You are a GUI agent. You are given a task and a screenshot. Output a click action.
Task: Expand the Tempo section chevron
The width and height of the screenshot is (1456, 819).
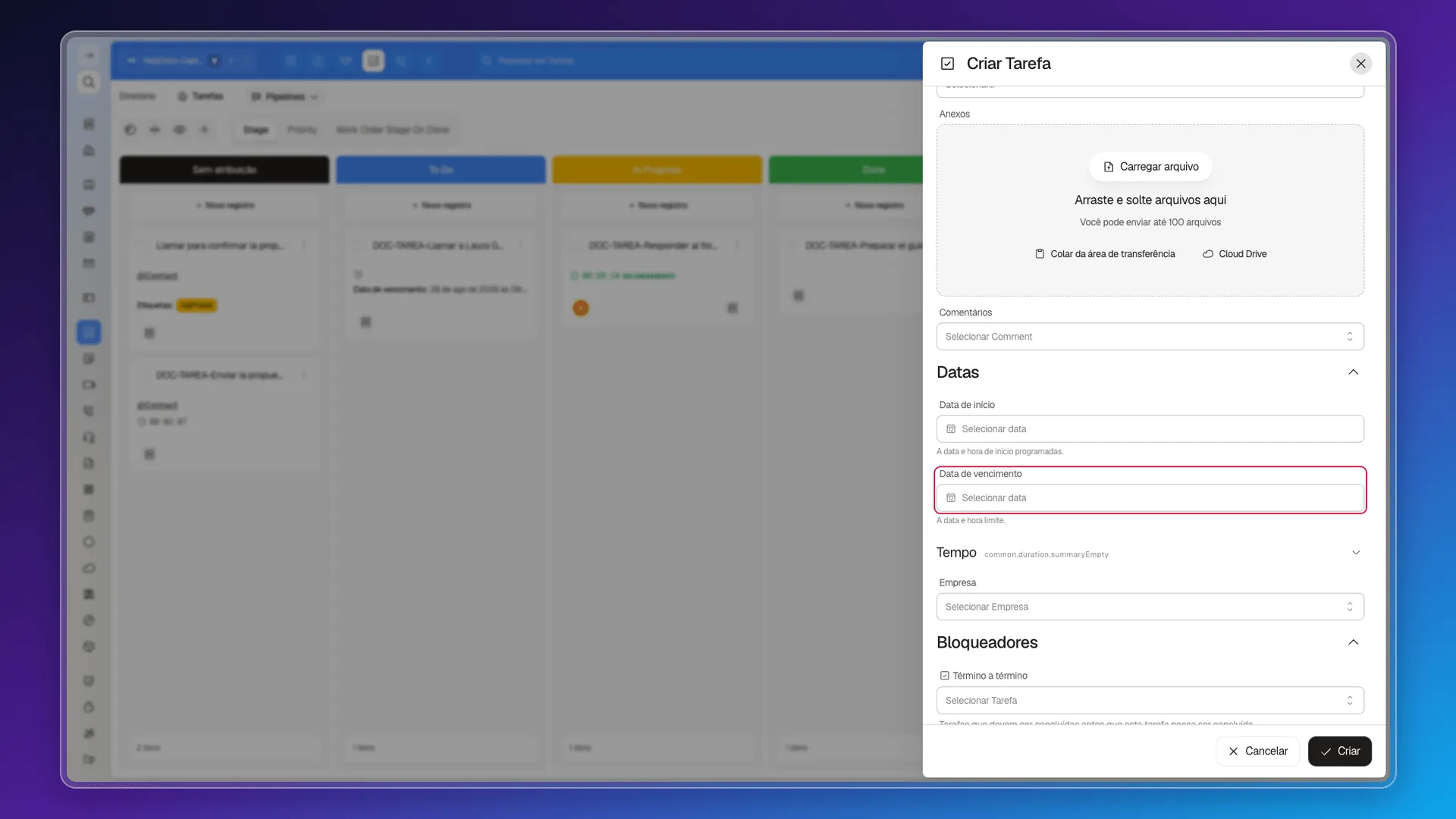coord(1356,553)
